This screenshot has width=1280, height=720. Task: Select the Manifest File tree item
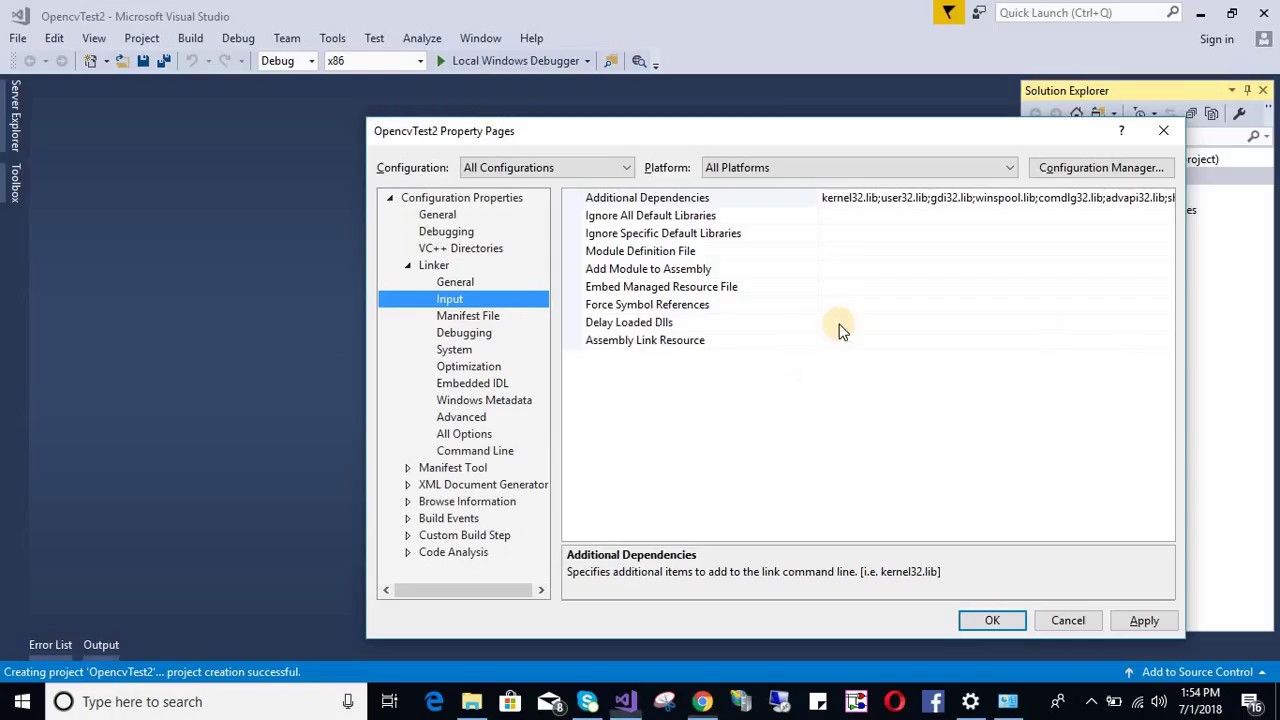pos(468,316)
